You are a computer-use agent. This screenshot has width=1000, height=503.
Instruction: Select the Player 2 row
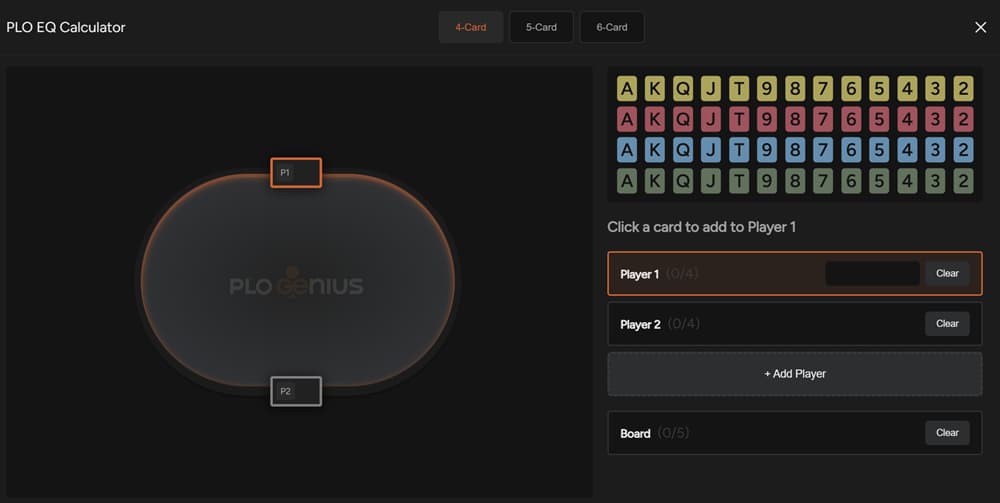coord(795,324)
